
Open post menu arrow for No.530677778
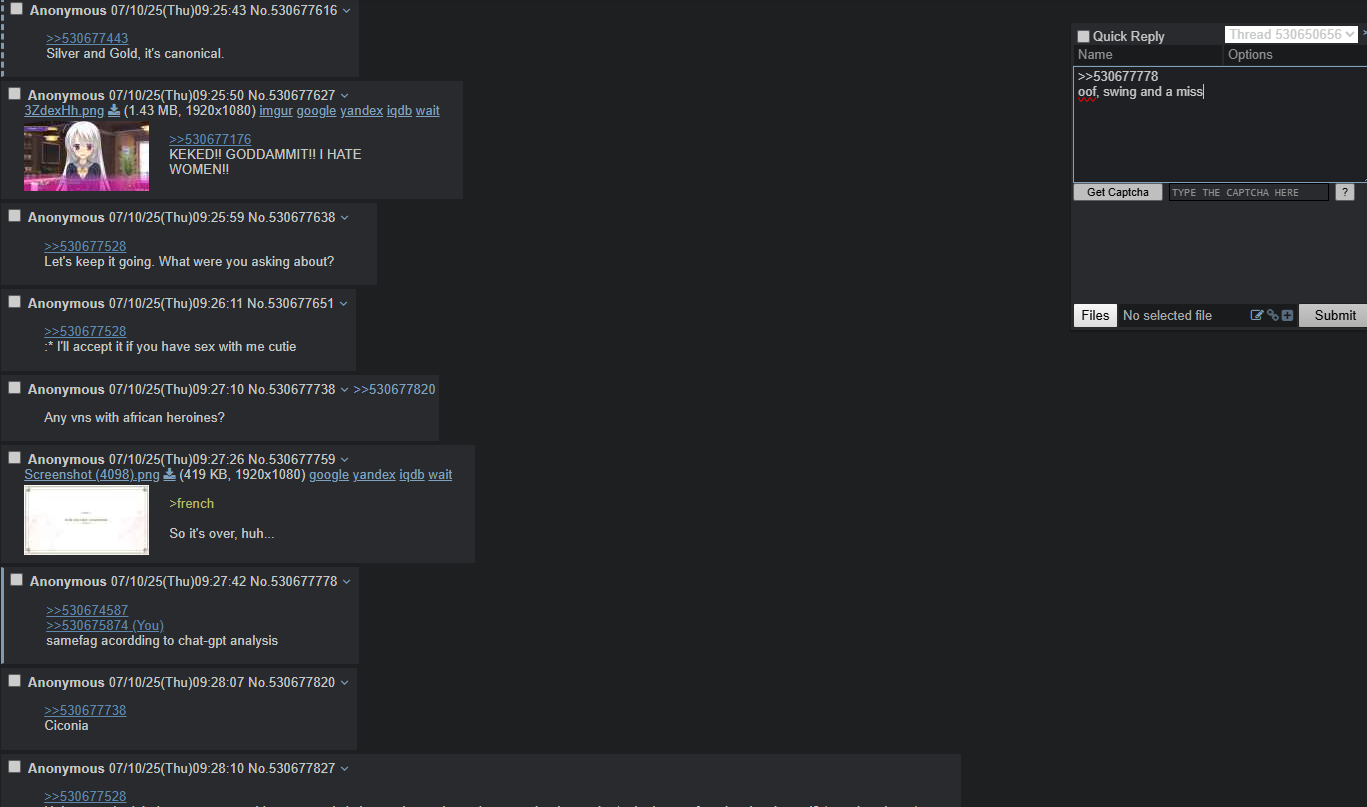click(347, 581)
